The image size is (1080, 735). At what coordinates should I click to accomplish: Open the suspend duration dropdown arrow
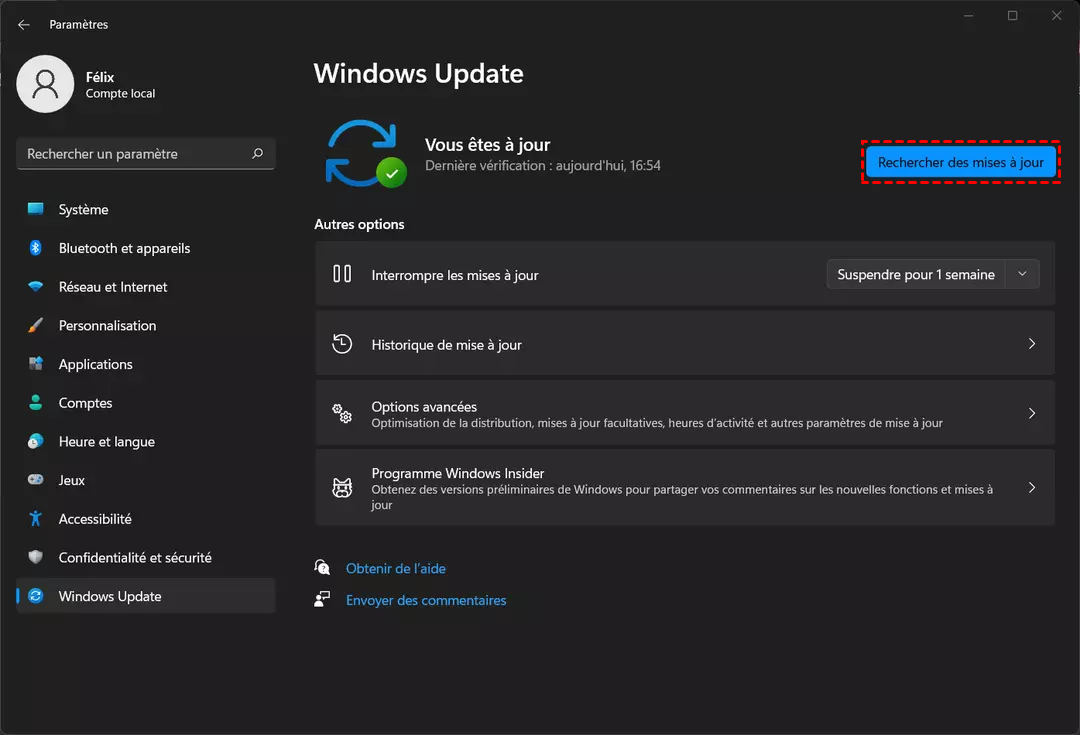[1022, 274]
